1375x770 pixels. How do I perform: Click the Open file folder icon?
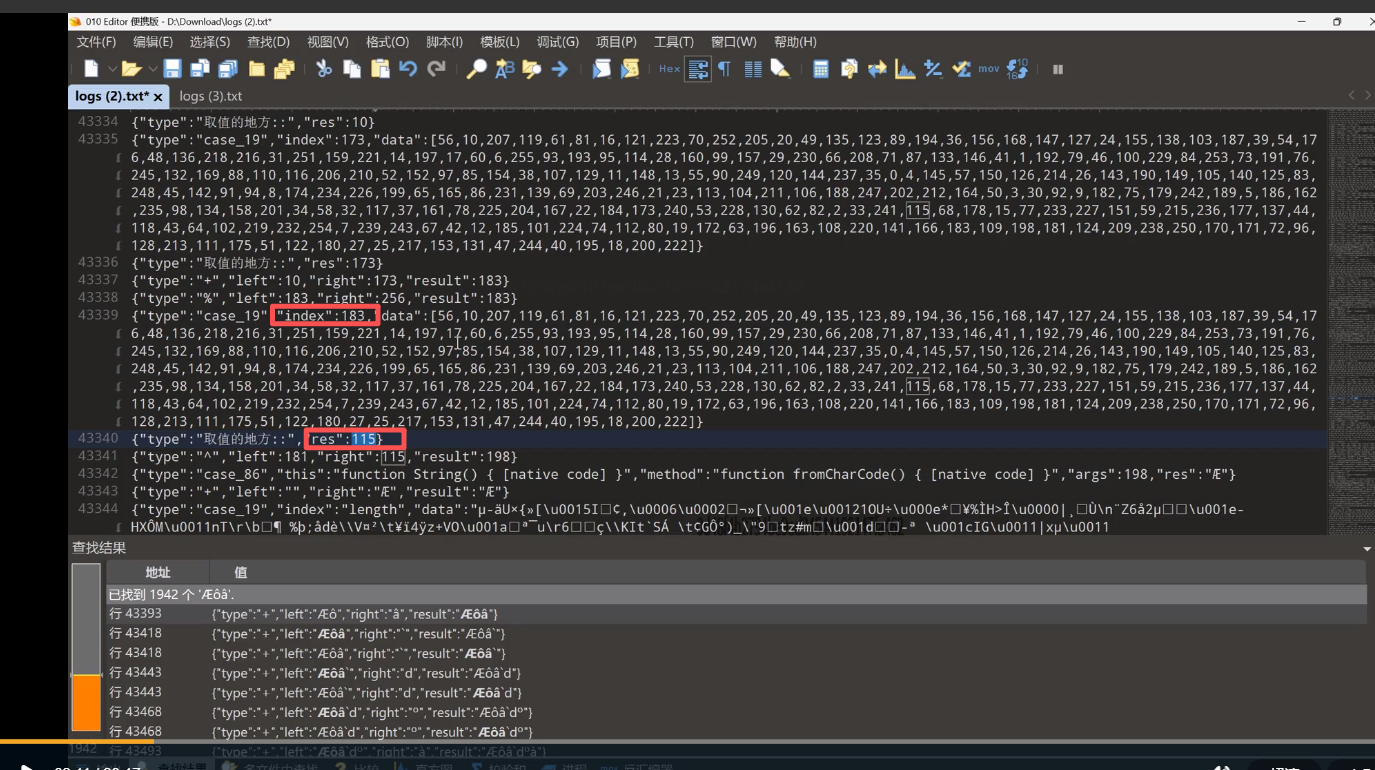(130, 69)
